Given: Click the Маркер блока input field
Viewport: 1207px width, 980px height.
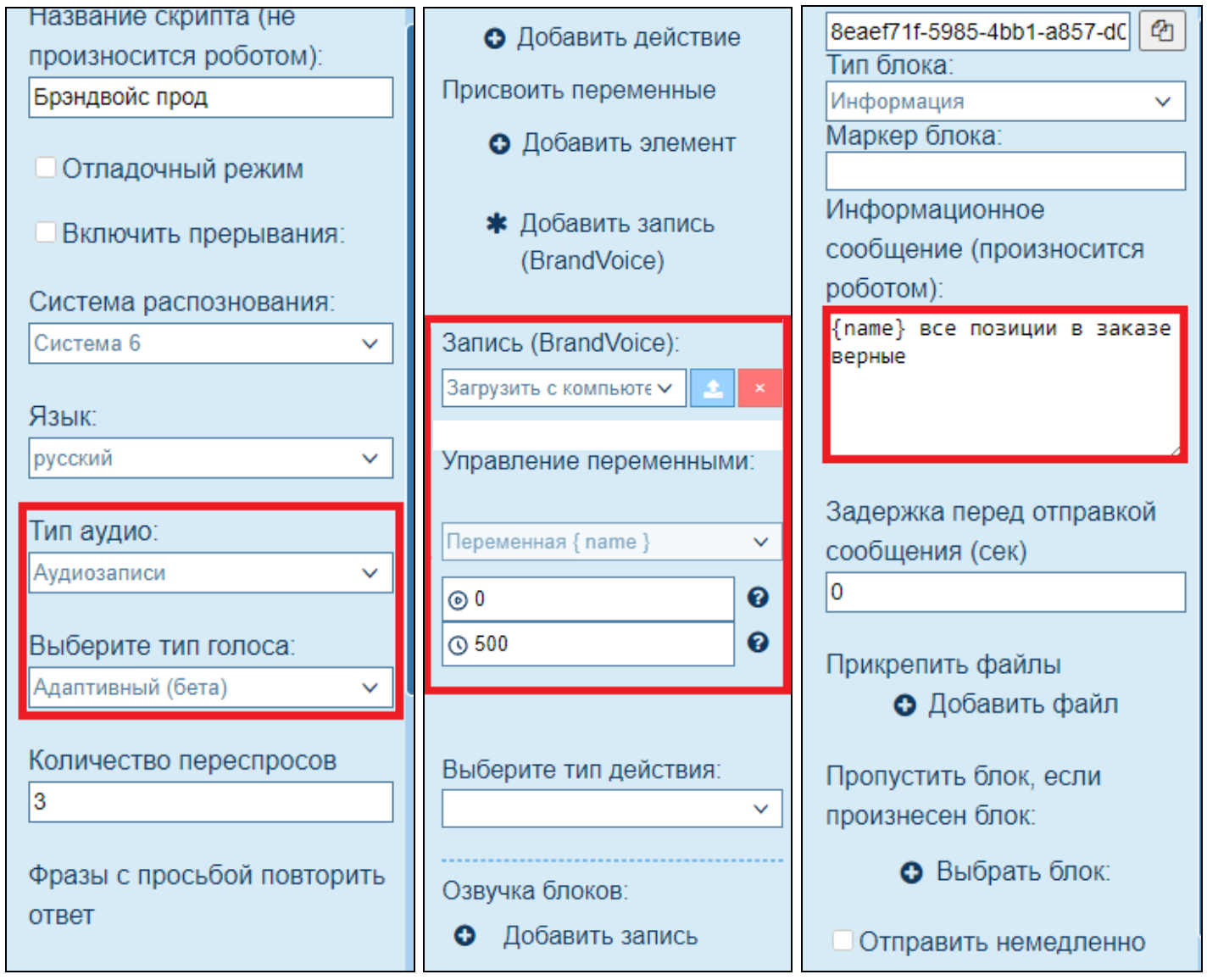Looking at the screenshot, I should click(1005, 171).
